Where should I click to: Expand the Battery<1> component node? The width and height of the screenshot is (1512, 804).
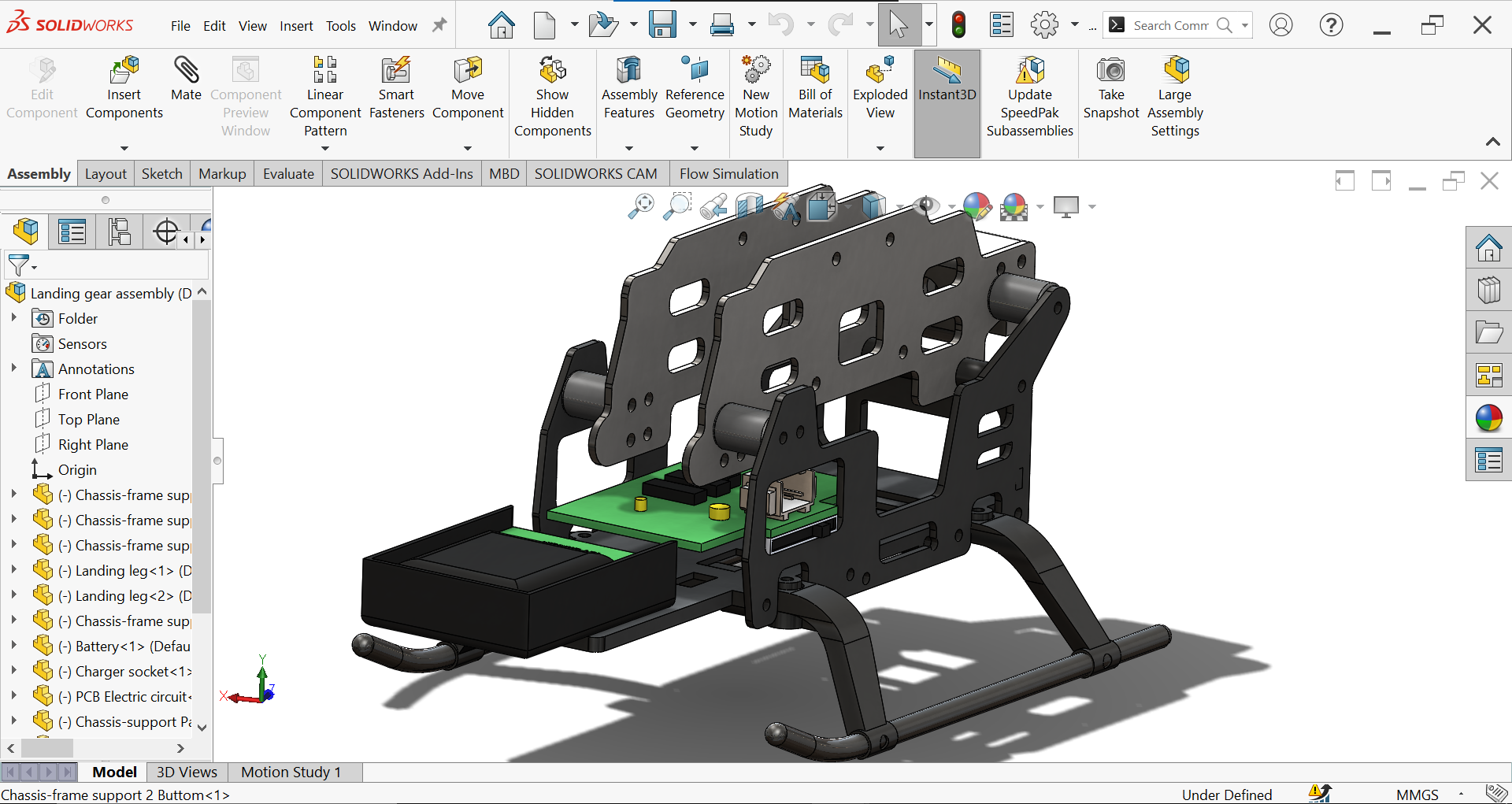pos(13,646)
